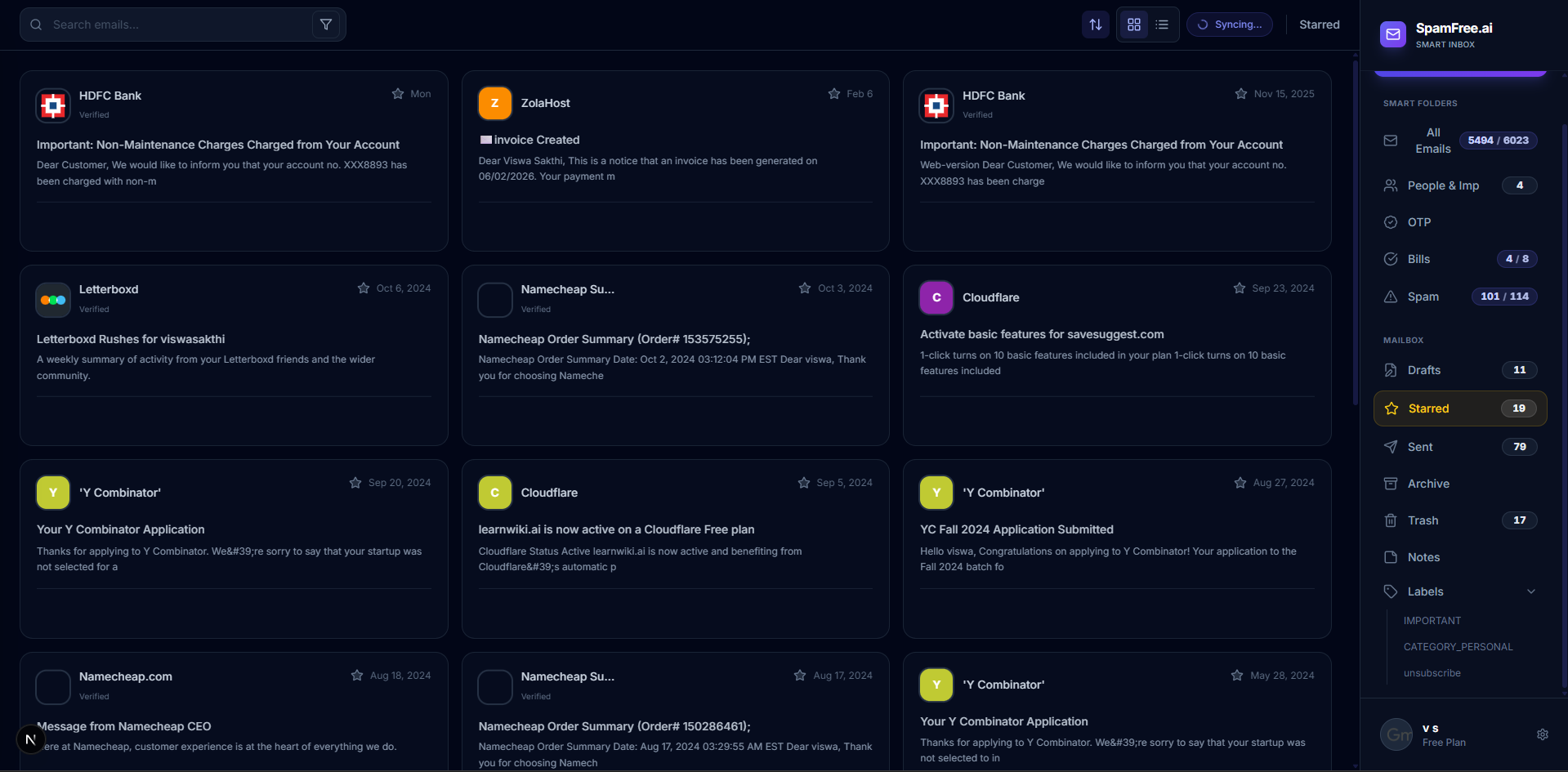Switch to grid view layout
Screen dimensions: 1568x772
pos(1133,25)
